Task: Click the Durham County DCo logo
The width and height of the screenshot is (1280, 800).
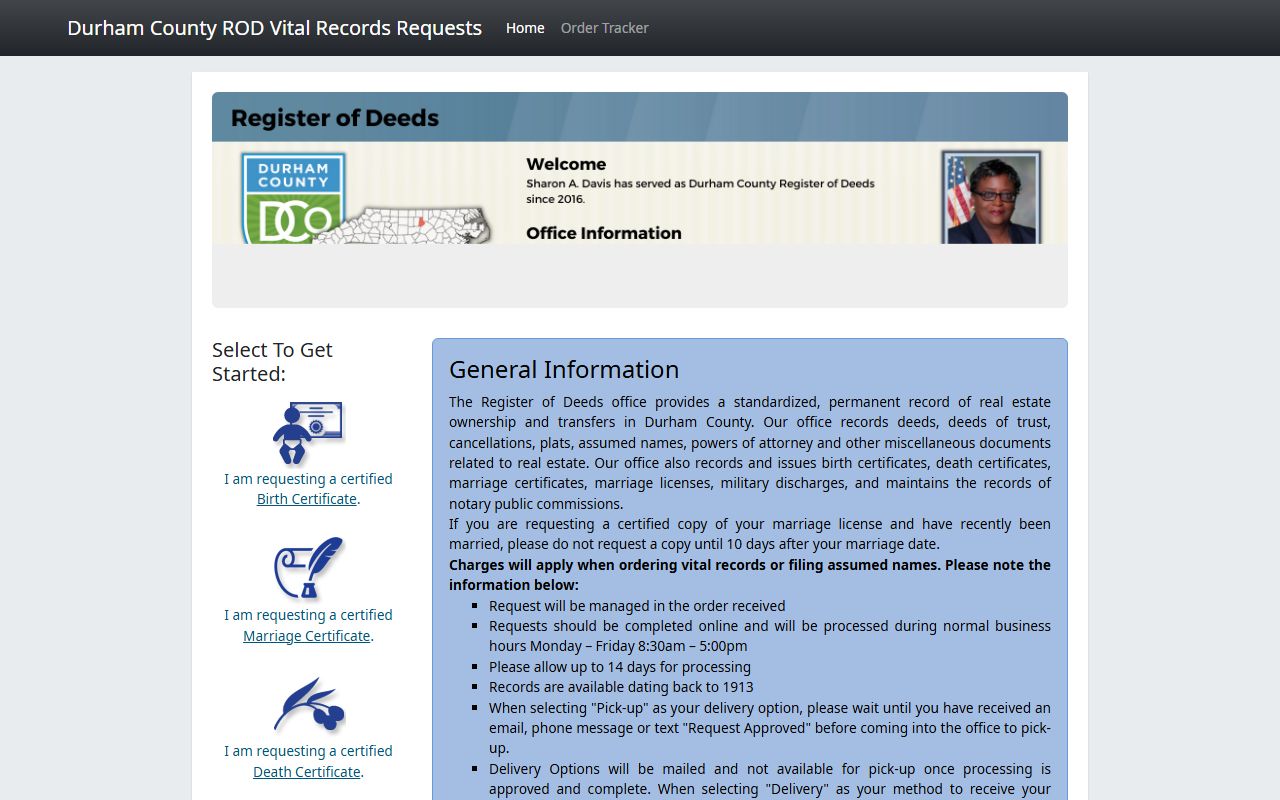Action: click(294, 198)
